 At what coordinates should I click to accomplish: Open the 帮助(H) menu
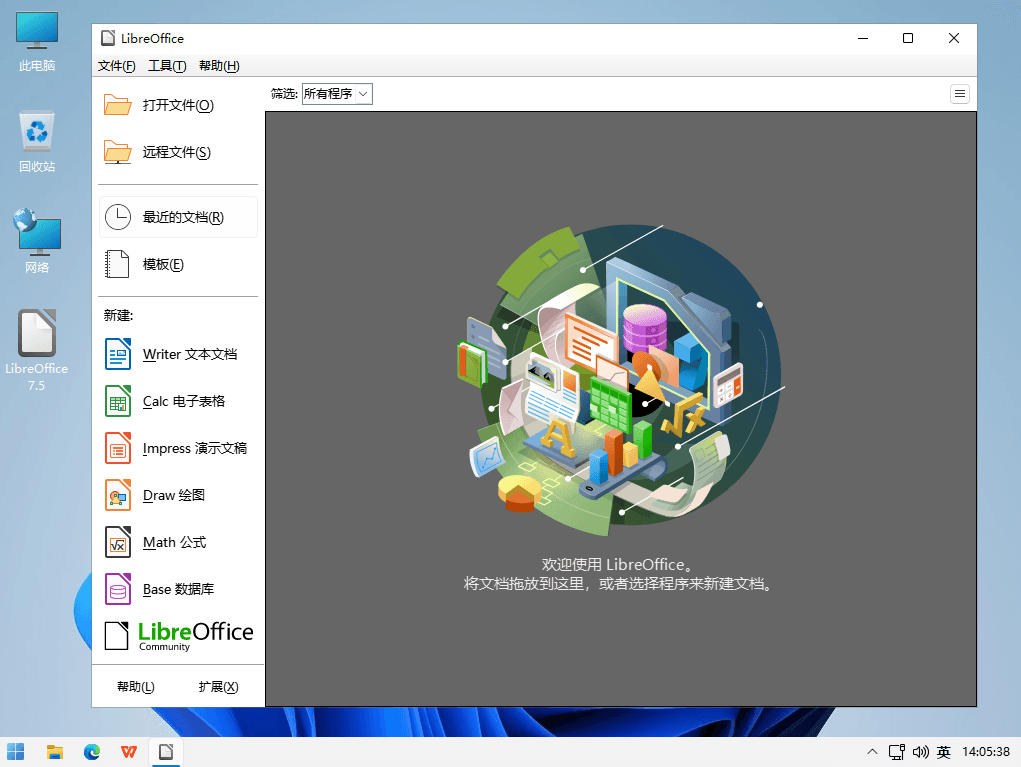click(219, 66)
